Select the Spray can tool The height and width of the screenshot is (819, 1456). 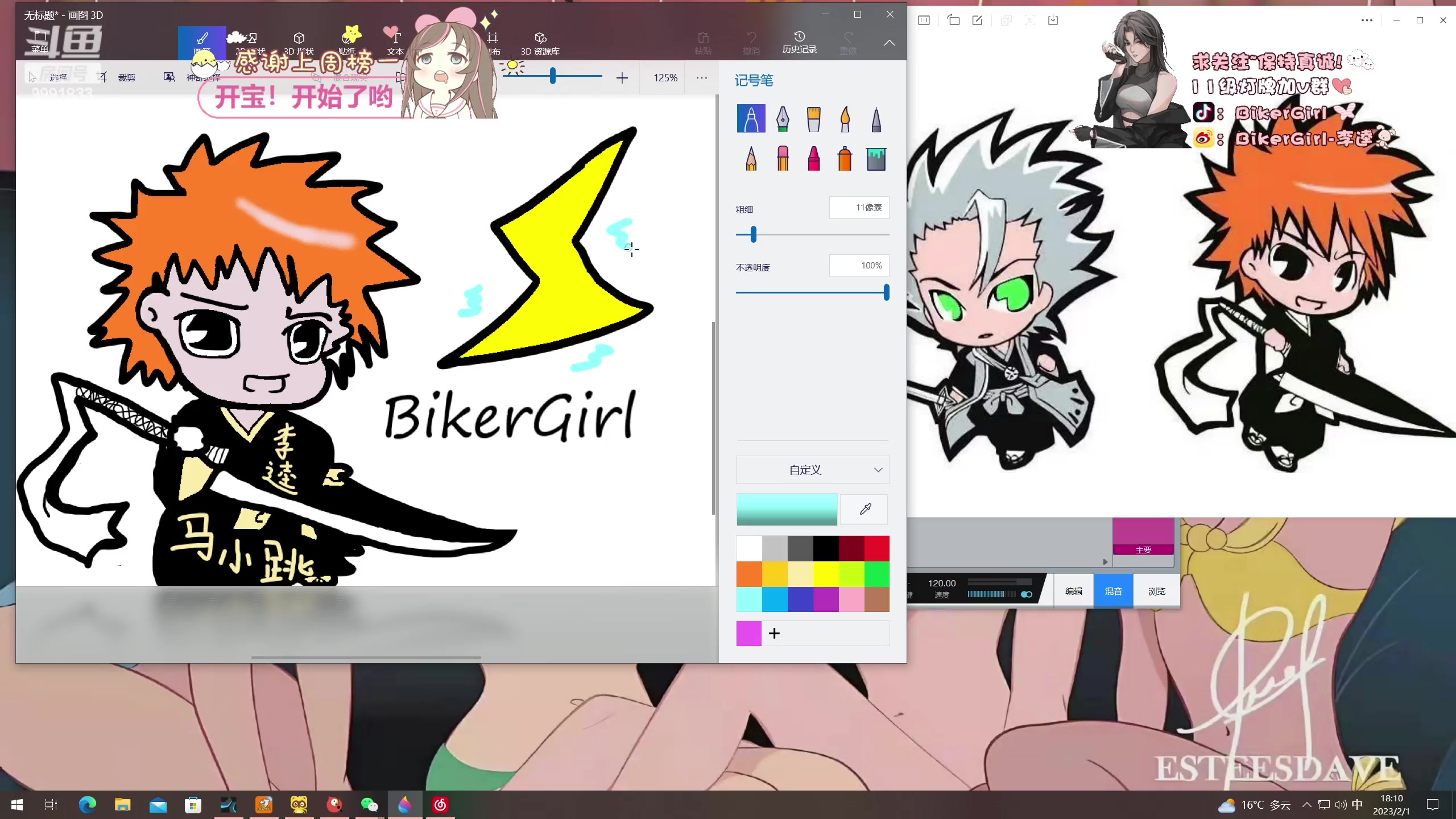click(x=845, y=158)
